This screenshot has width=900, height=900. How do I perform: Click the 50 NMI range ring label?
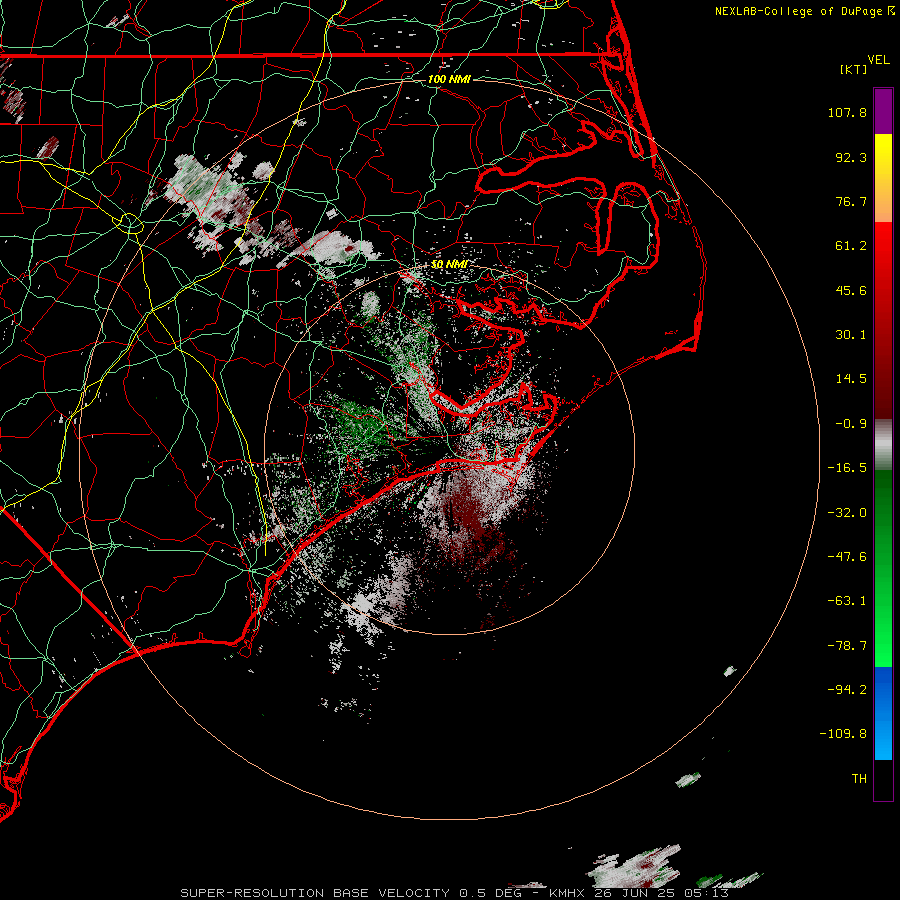pyautogui.click(x=449, y=264)
